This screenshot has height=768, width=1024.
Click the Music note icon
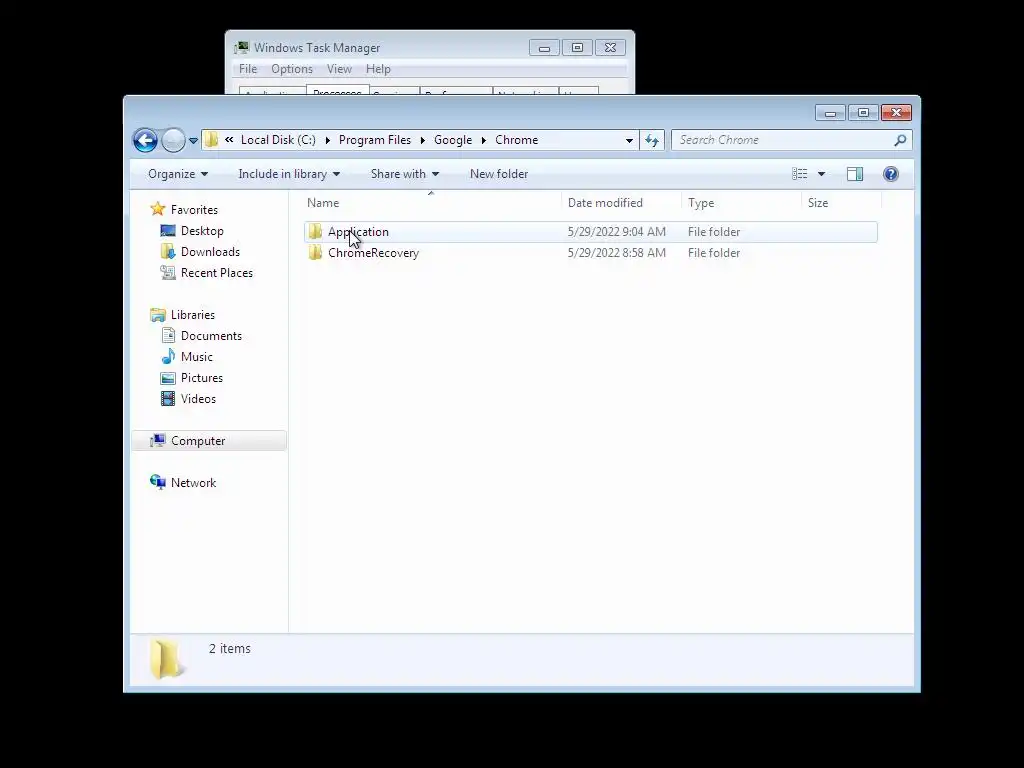coord(168,357)
